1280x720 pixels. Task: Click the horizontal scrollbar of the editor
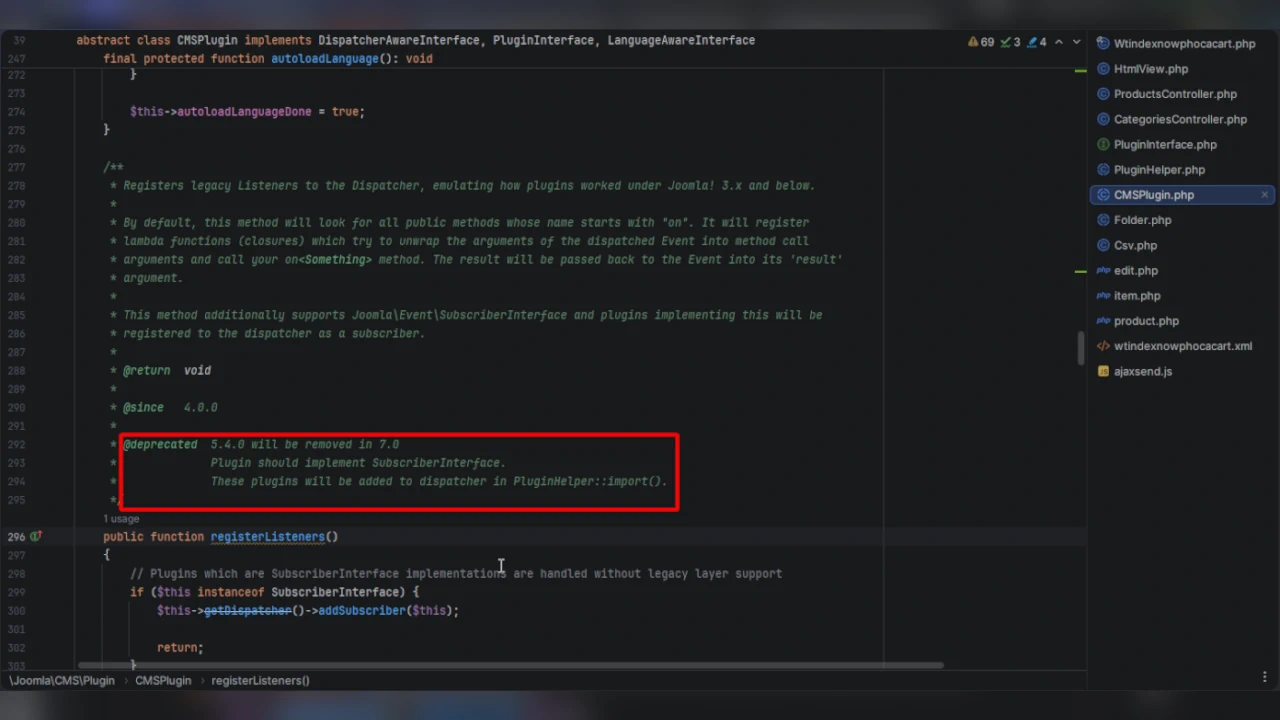(510, 665)
